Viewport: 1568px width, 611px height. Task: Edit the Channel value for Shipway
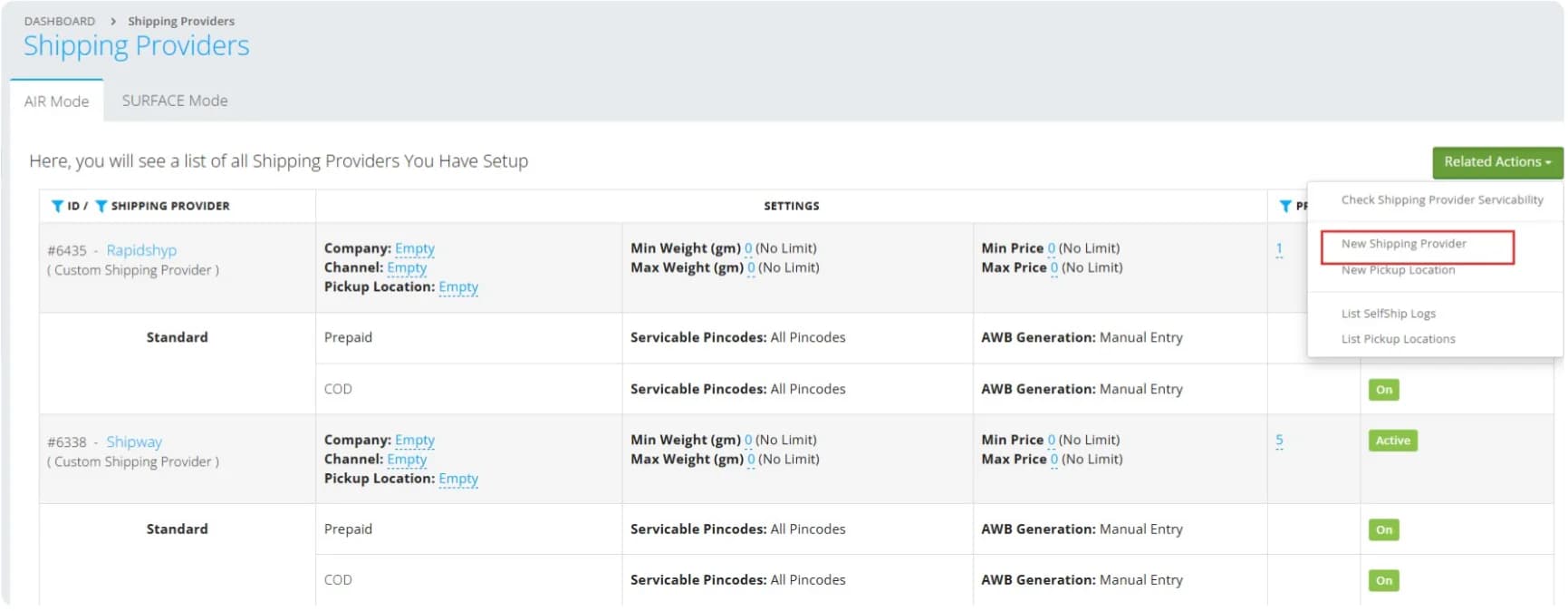[407, 460]
